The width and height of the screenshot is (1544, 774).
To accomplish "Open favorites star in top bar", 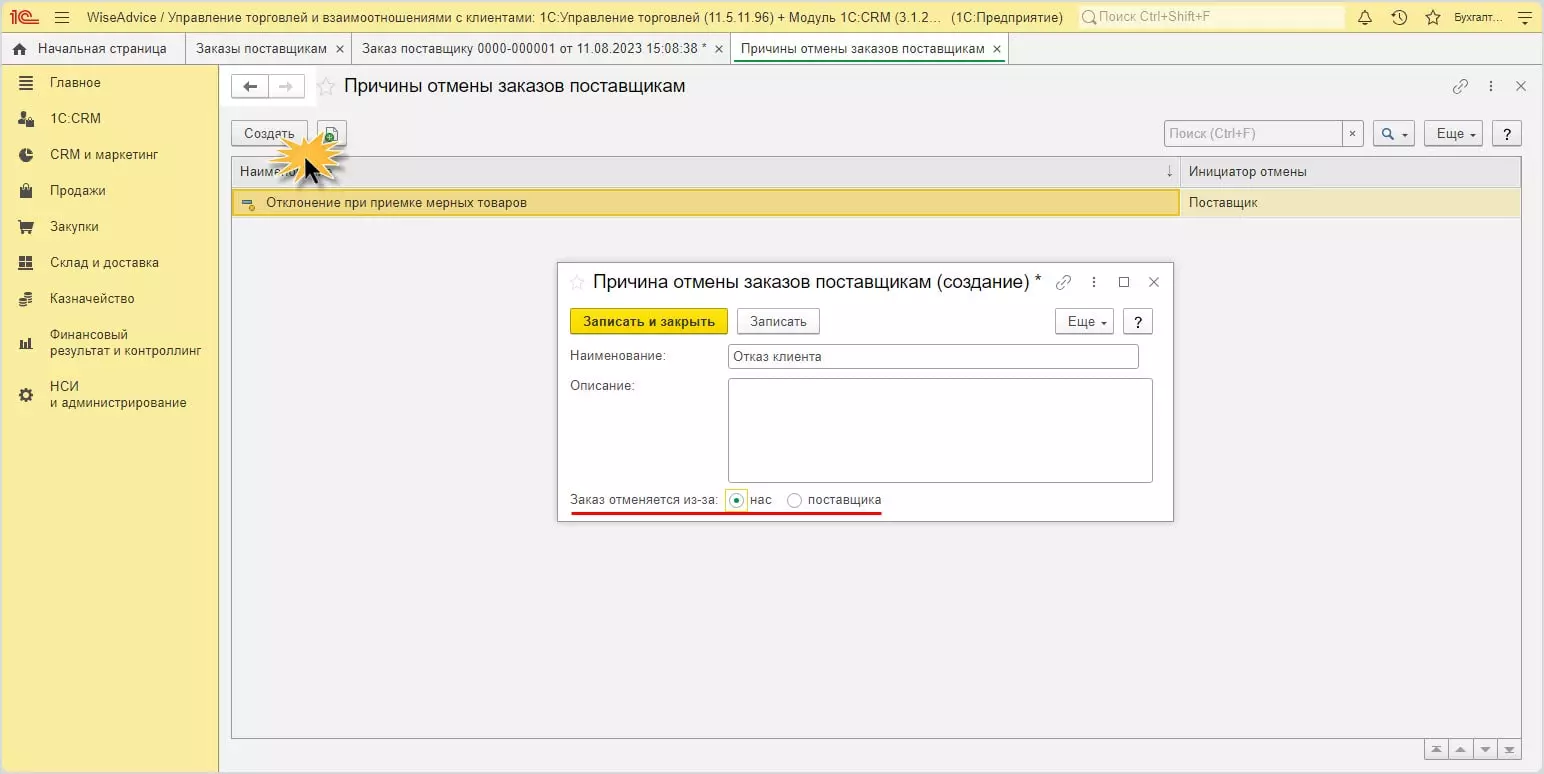I will (x=1433, y=17).
